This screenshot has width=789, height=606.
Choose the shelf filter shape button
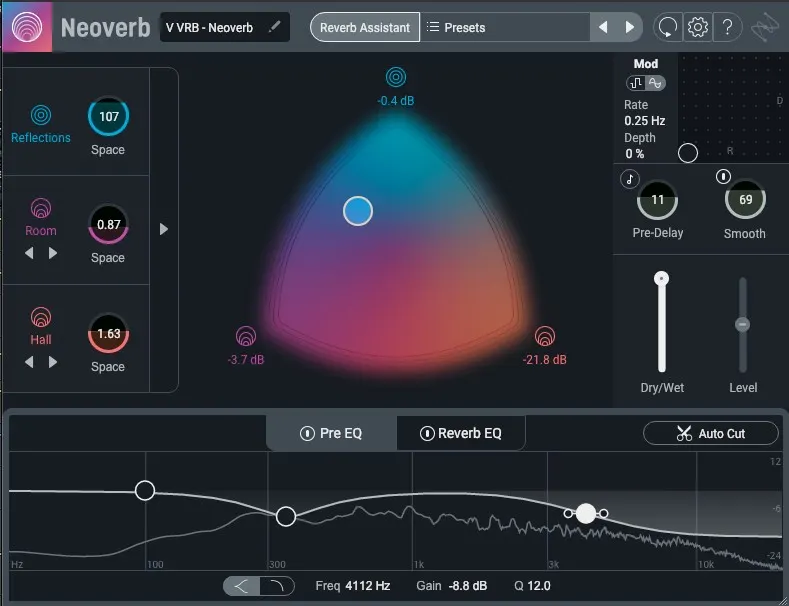pos(242,586)
